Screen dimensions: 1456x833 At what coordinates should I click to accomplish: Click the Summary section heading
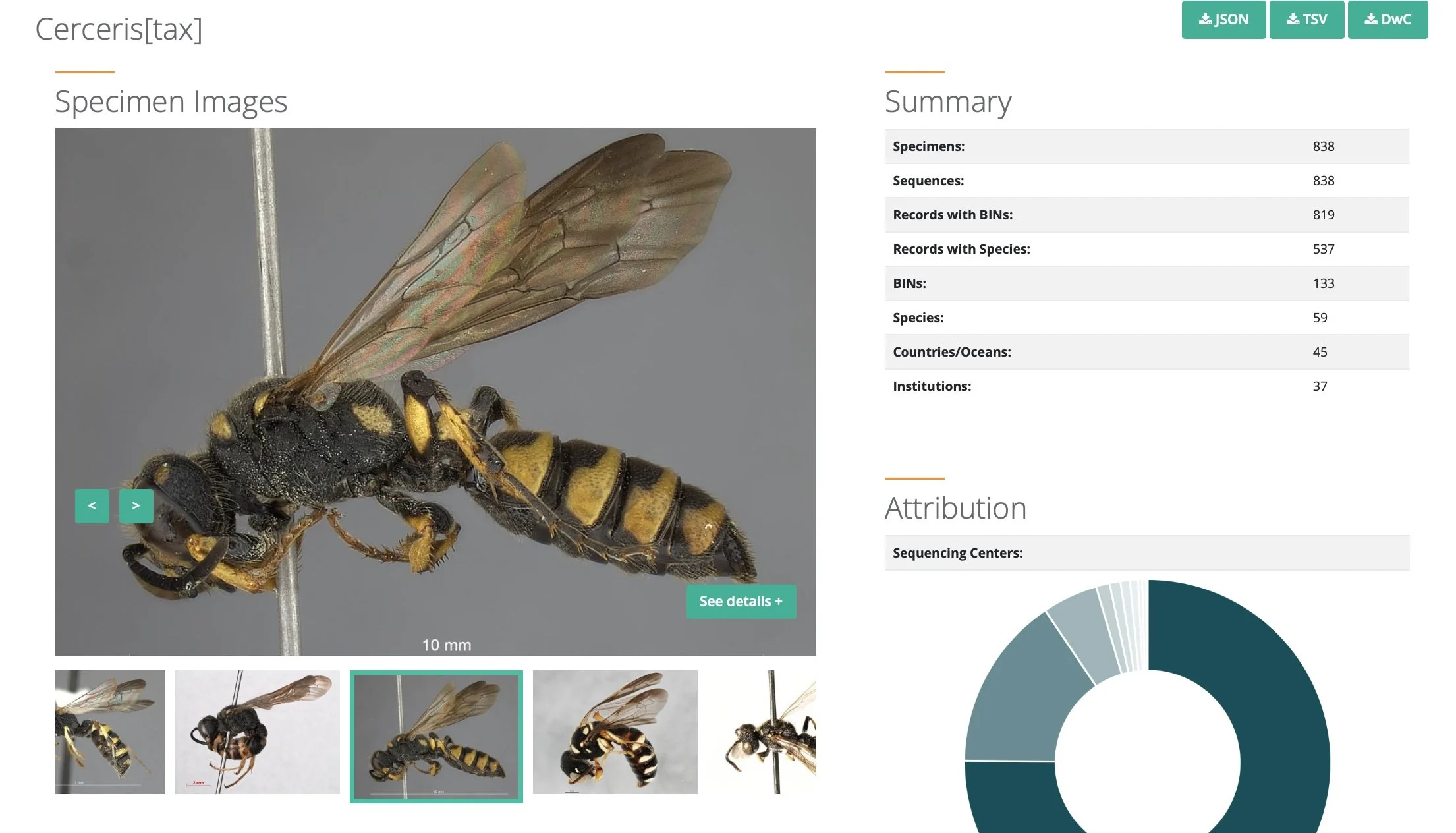pyautogui.click(x=949, y=101)
